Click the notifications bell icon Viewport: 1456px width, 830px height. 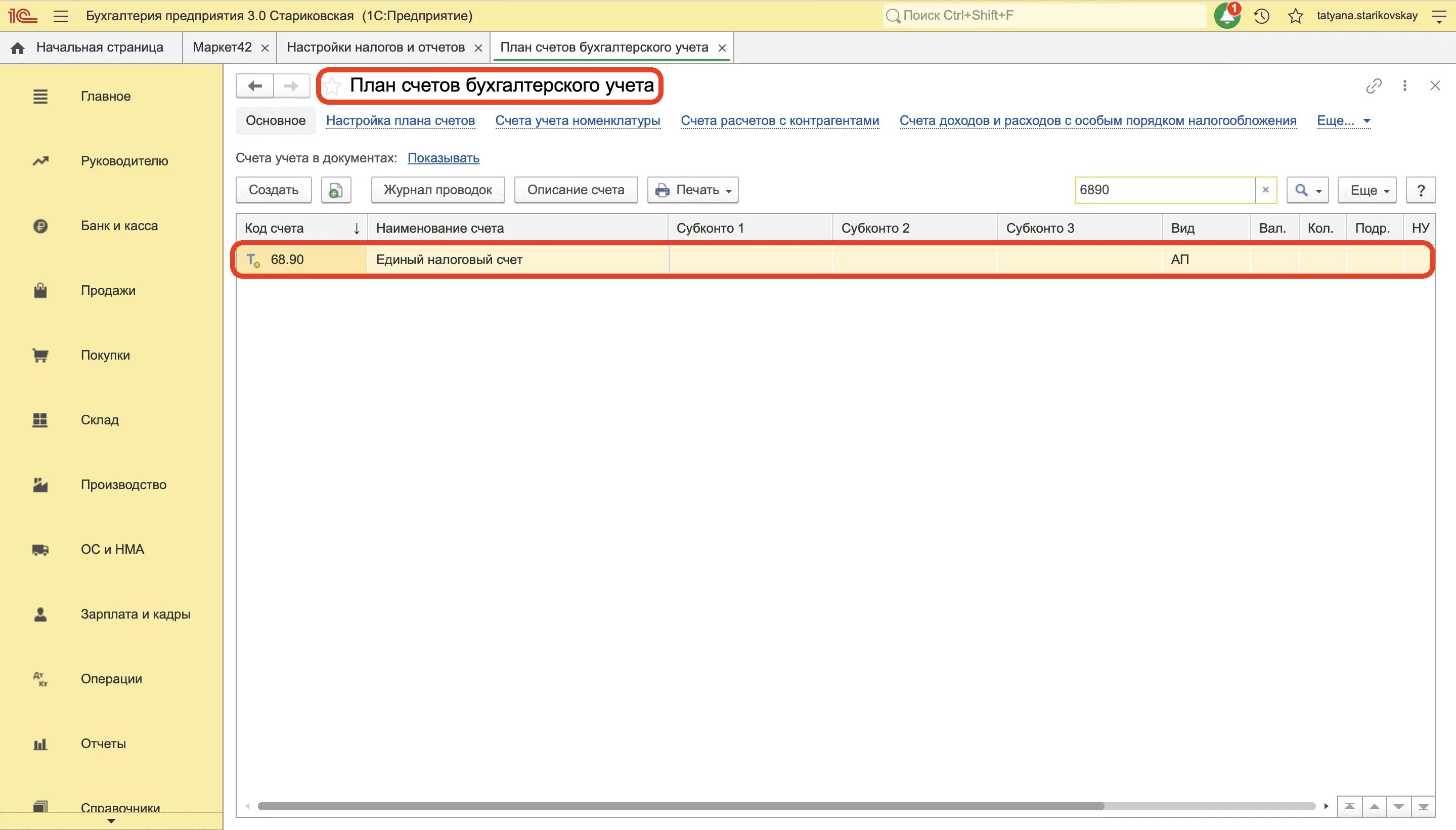(1227, 16)
